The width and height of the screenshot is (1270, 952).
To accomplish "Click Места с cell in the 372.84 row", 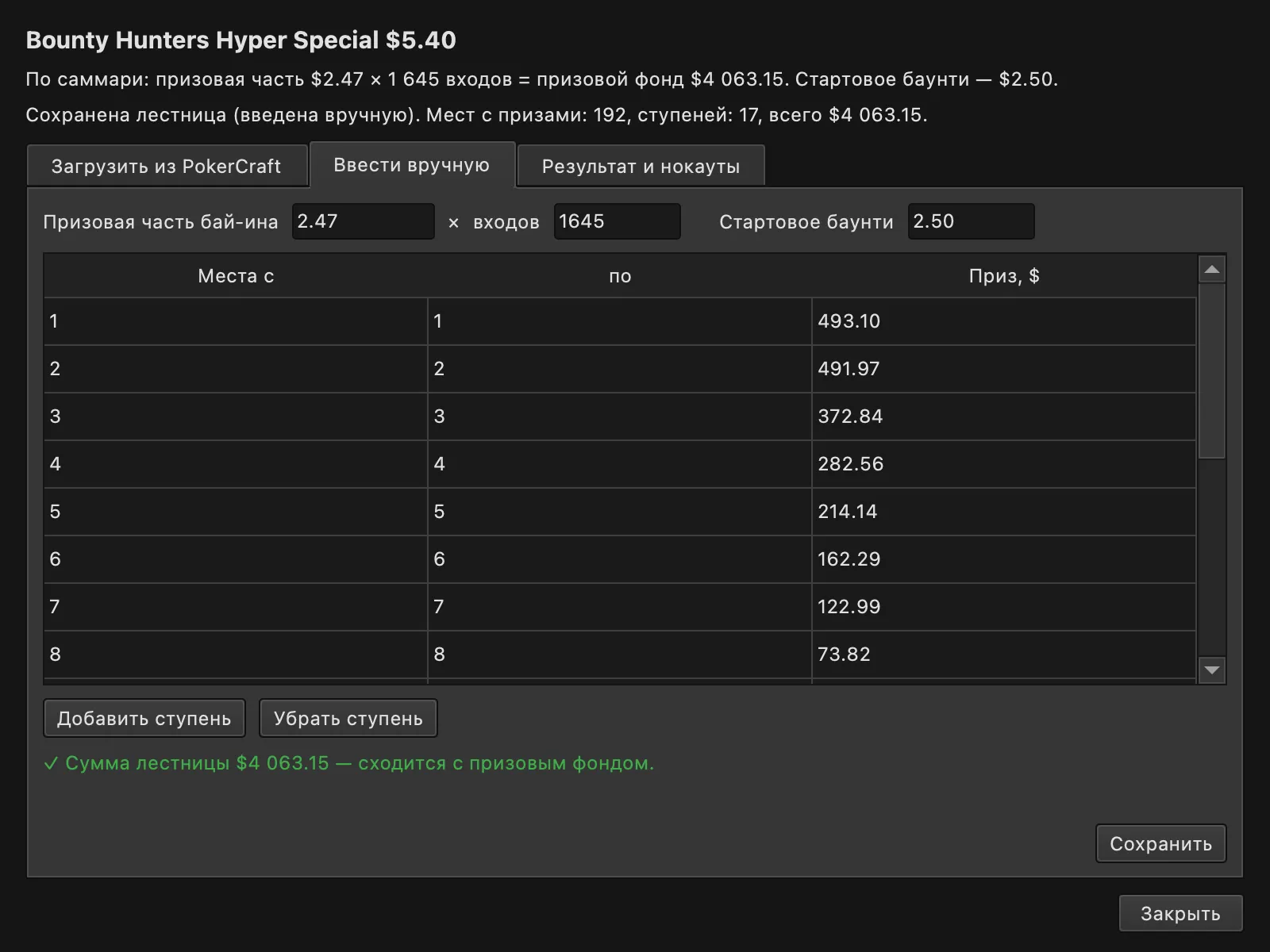I will click(236, 416).
